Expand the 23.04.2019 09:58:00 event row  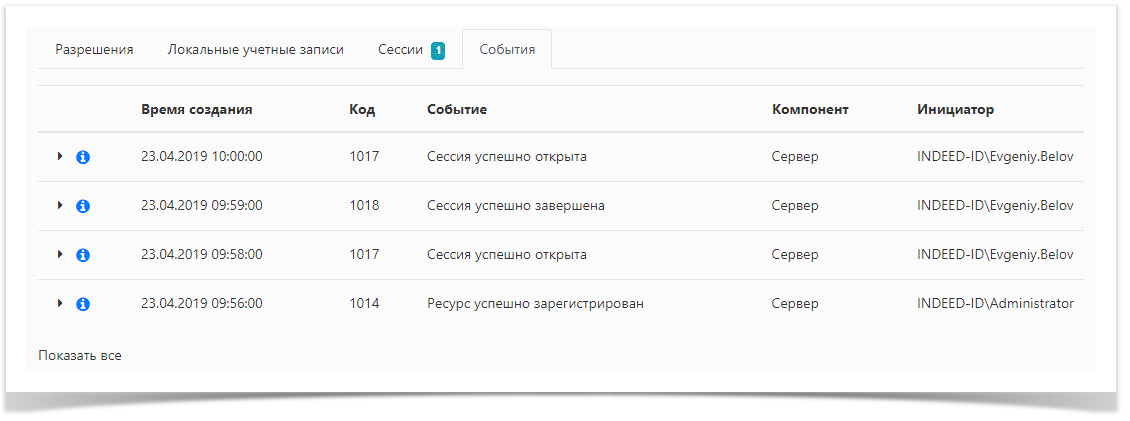tap(60, 254)
